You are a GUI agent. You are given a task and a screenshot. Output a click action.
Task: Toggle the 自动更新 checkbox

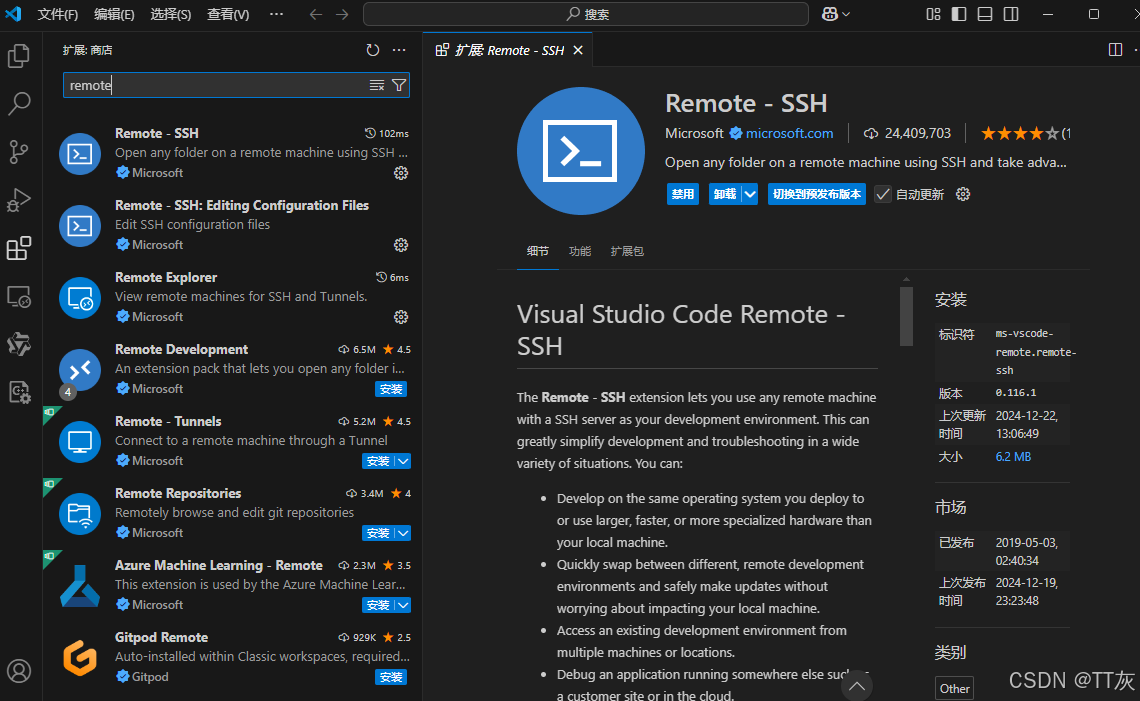[x=883, y=194]
